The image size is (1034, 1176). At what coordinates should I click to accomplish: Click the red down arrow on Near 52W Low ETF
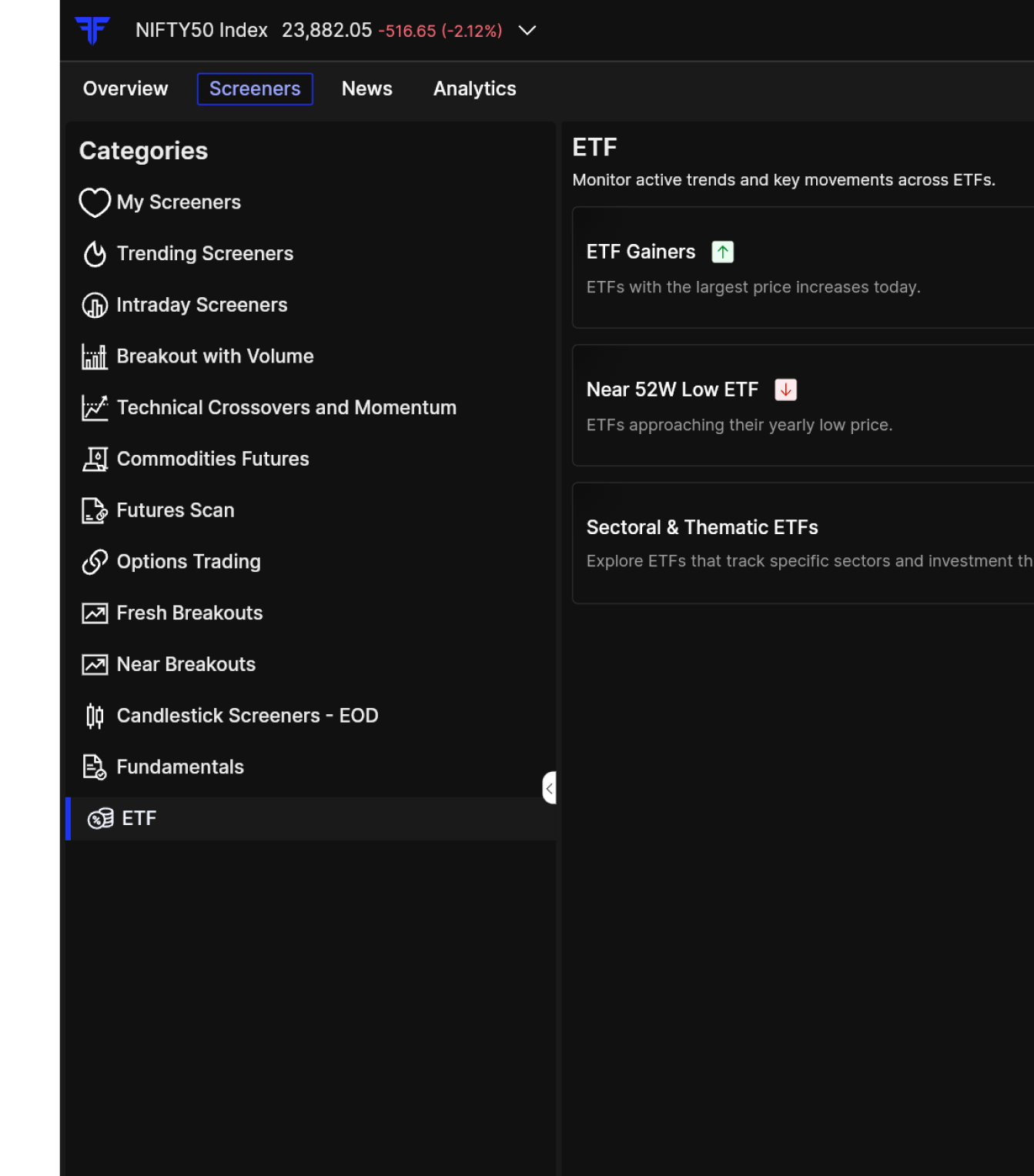point(785,389)
